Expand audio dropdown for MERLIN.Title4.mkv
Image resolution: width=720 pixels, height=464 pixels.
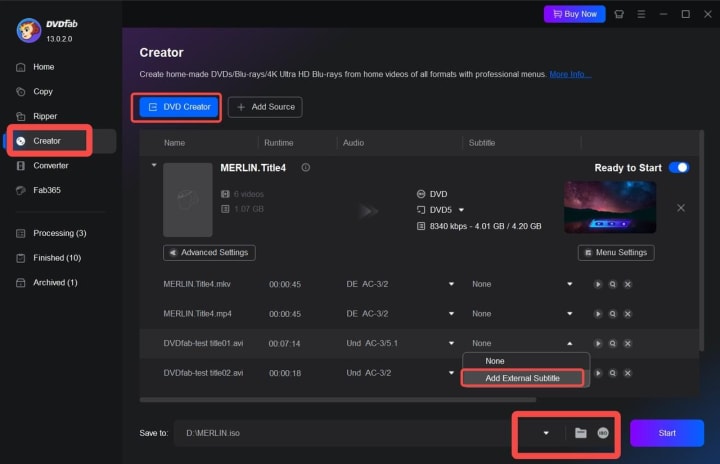point(451,284)
